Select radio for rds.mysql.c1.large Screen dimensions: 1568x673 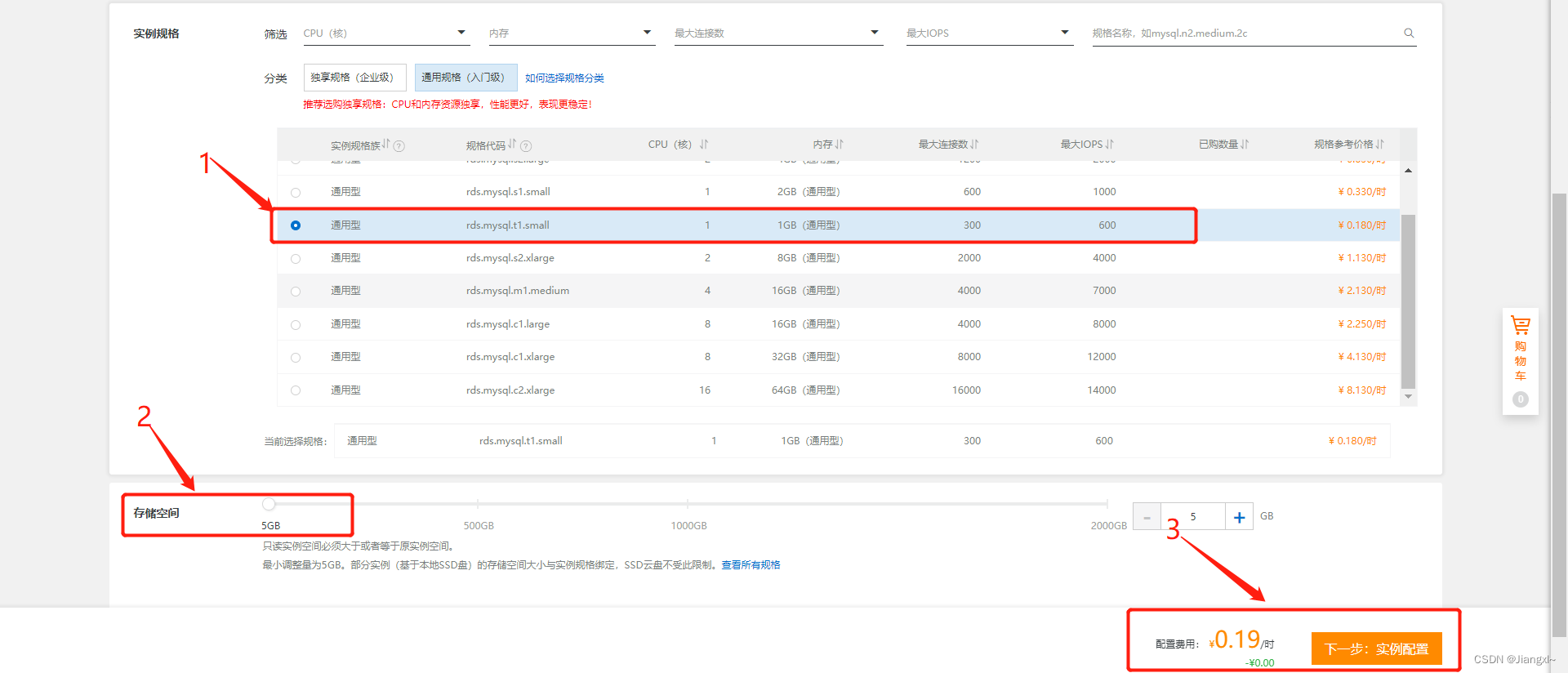[x=296, y=325]
